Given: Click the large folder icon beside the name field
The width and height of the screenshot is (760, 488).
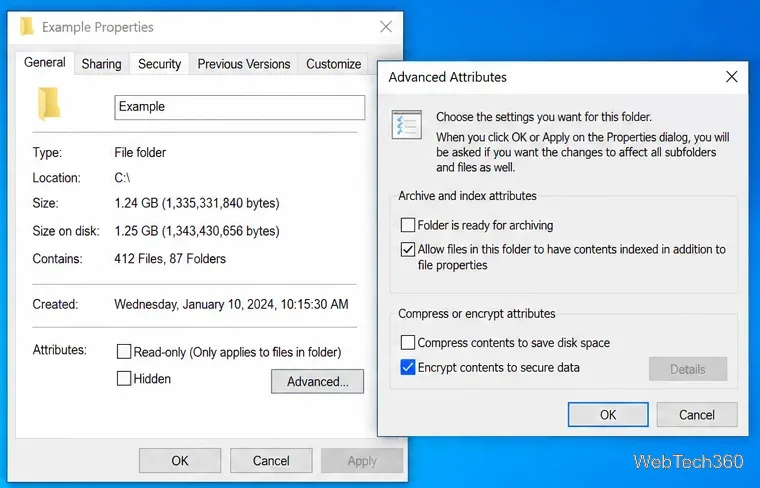Looking at the screenshot, I should click(49, 104).
